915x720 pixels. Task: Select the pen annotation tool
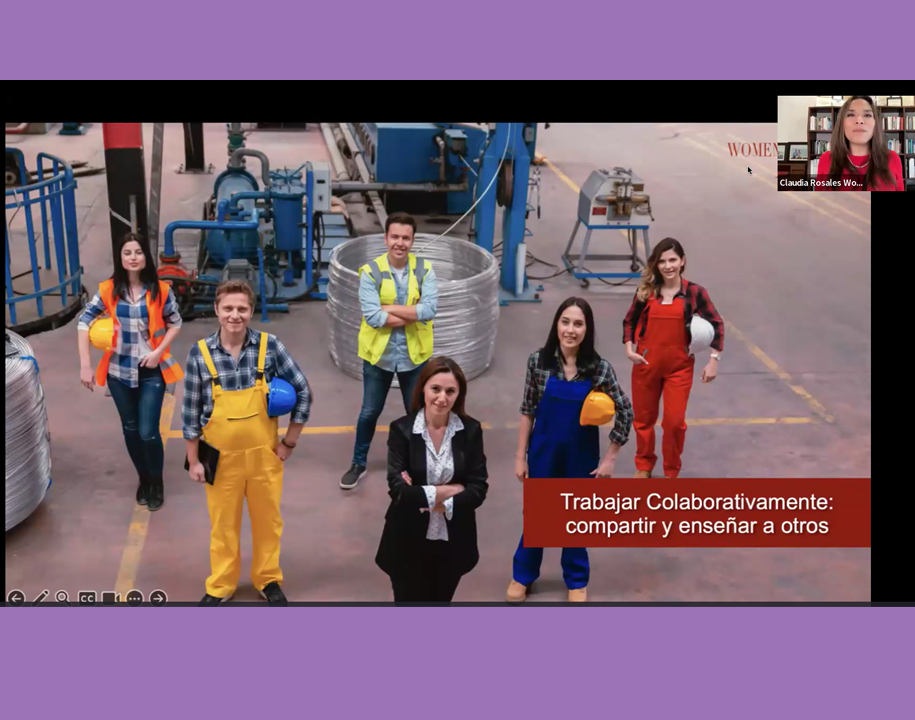(40, 598)
